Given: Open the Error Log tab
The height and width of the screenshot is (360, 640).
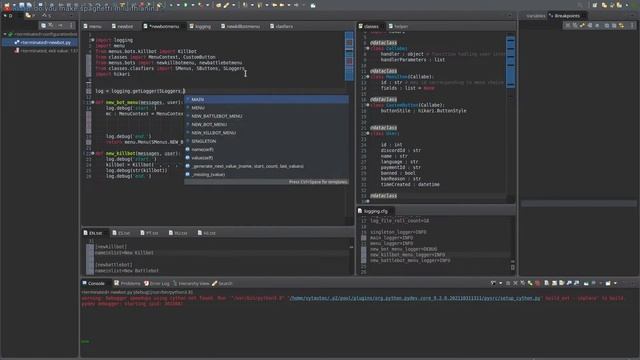Looking at the screenshot, I should [x=157, y=283].
